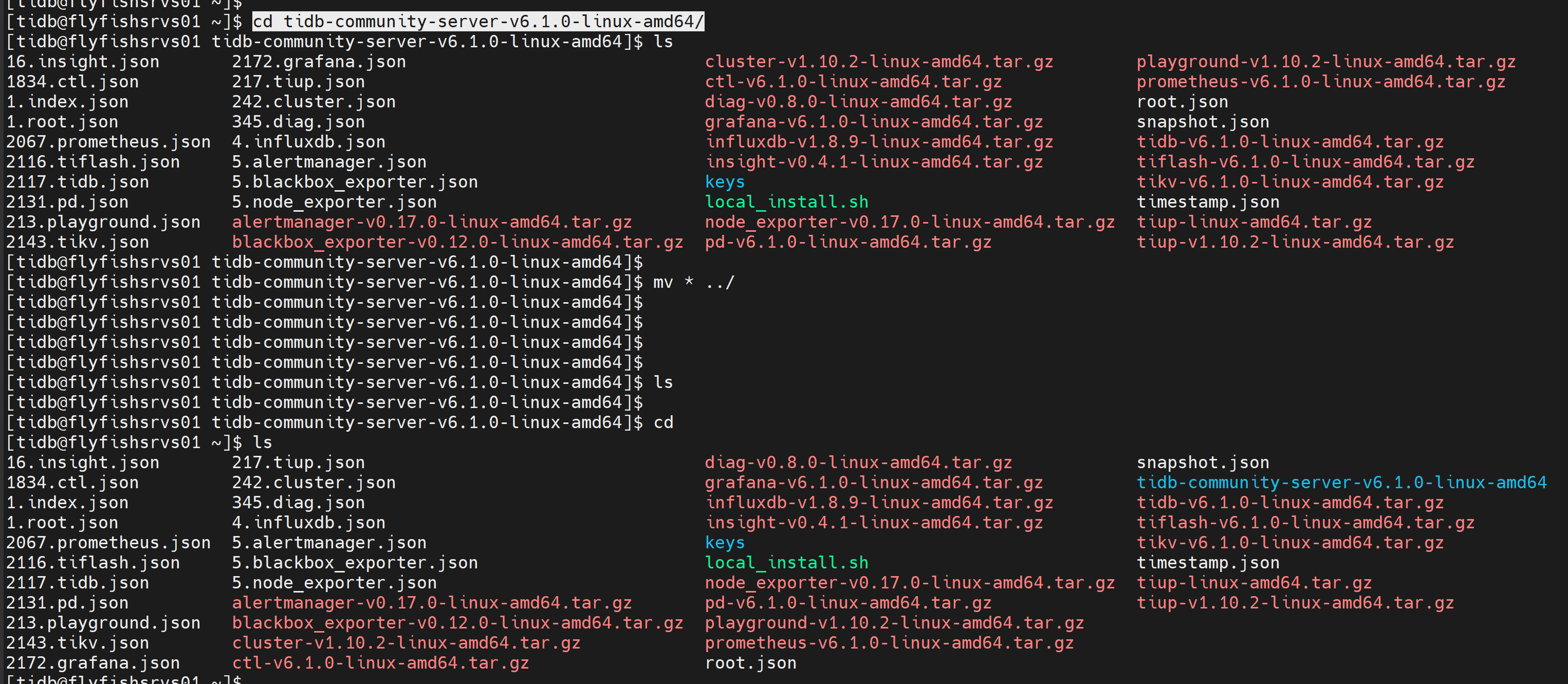Click blackbox_exporter-v0.12.0 tar.gz in the first ls output

(458, 242)
